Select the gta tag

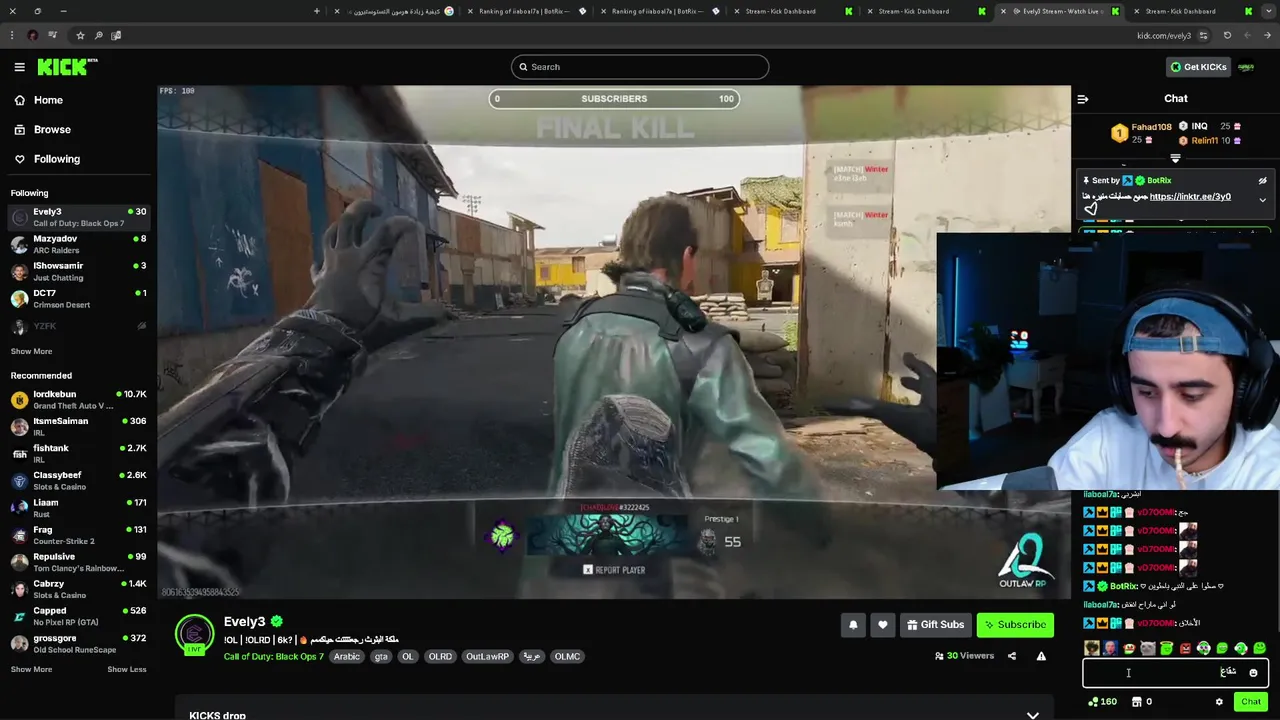pyautogui.click(x=381, y=657)
